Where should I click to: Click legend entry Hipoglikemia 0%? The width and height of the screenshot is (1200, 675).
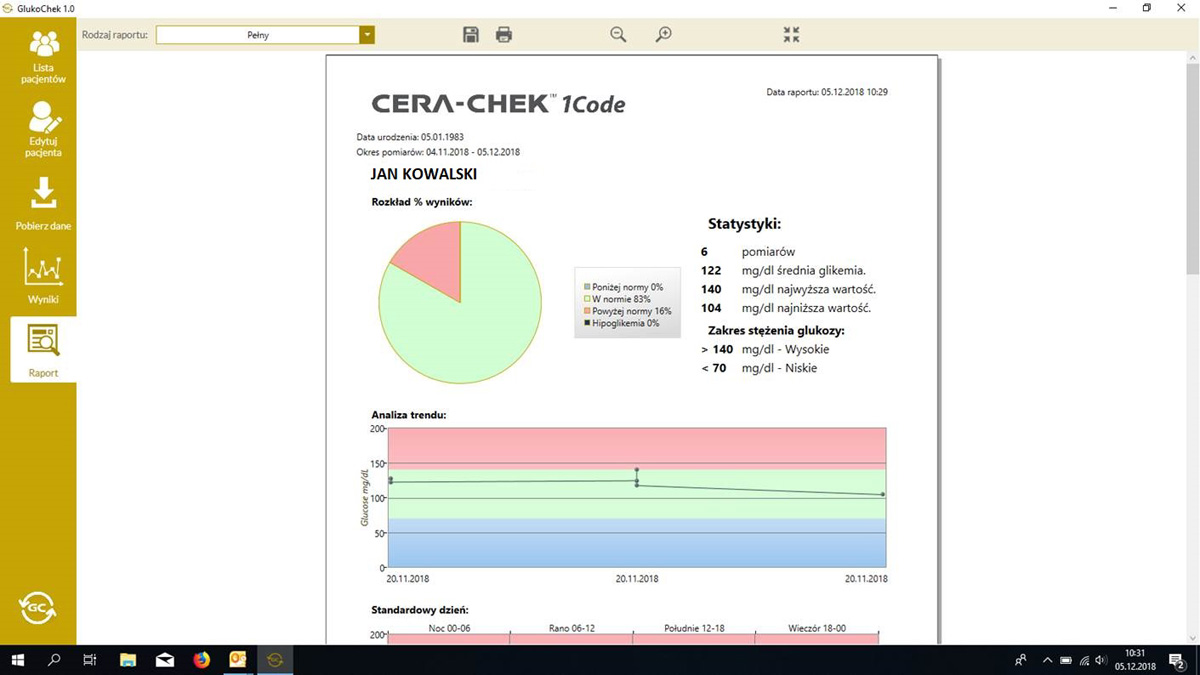[x=621, y=323]
